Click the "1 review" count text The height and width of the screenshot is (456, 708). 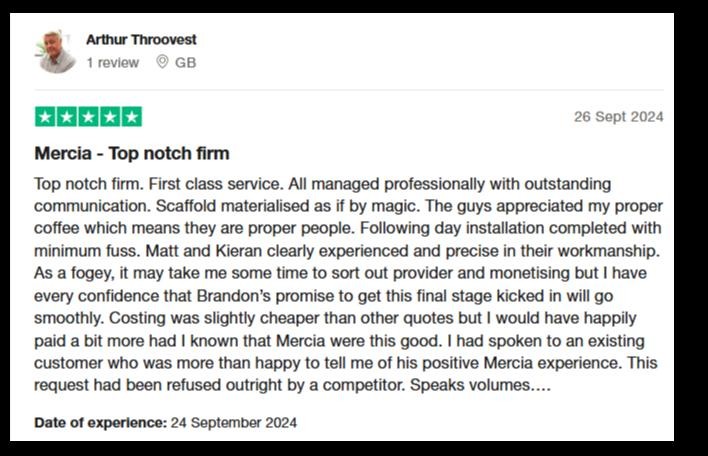tap(113, 62)
